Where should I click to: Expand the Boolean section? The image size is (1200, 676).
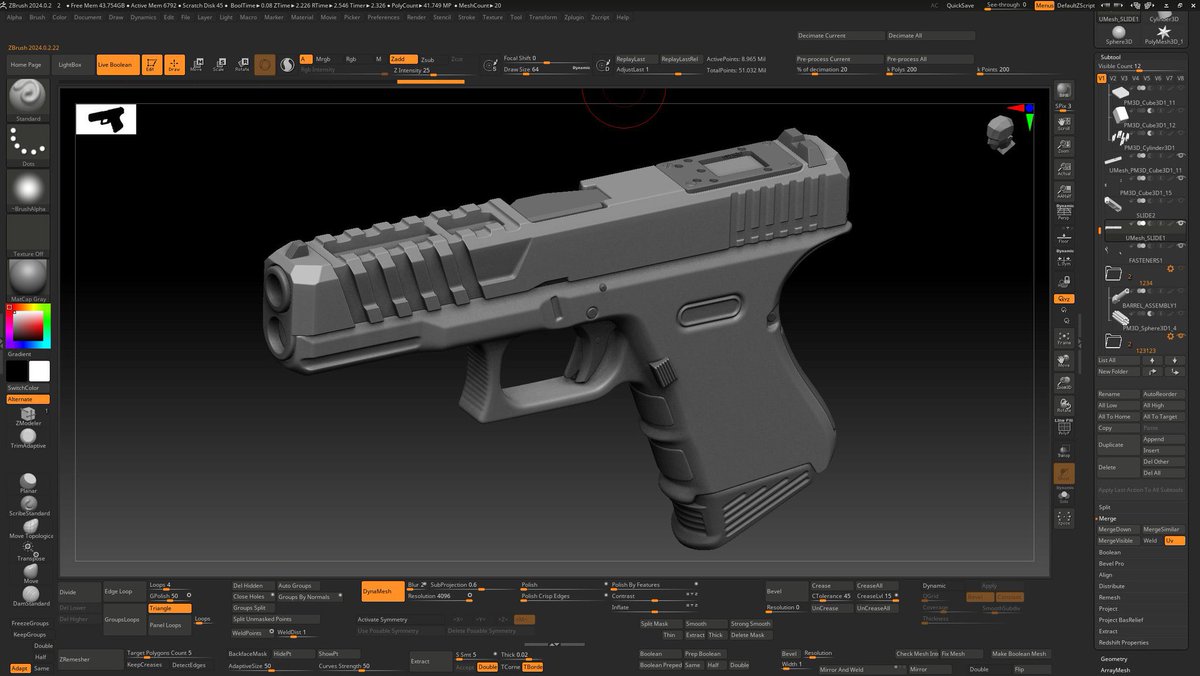pyautogui.click(x=1110, y=552)
